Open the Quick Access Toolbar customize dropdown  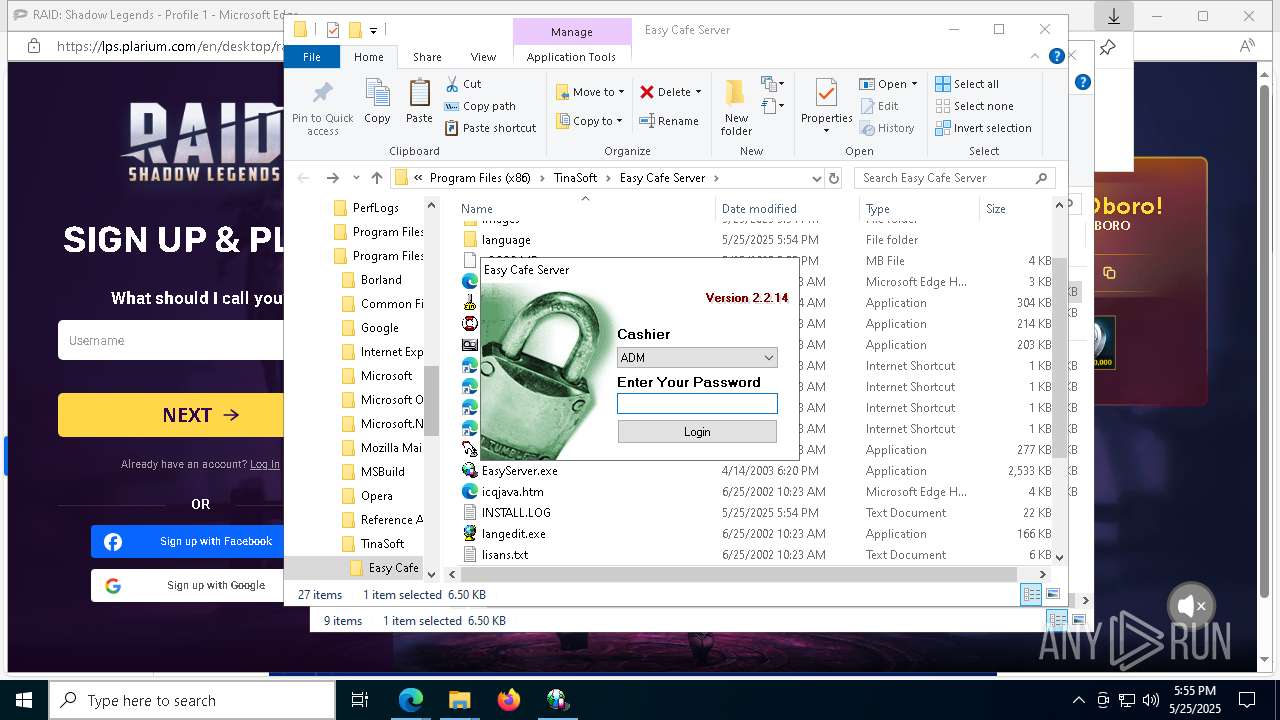point(373,30)
